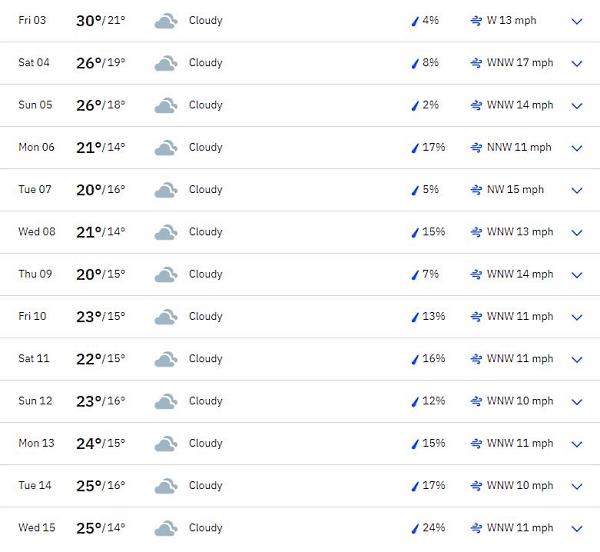Open details chevron for Wed 08
This screenshot has width=600, height=552.
[x=577, y=233]
